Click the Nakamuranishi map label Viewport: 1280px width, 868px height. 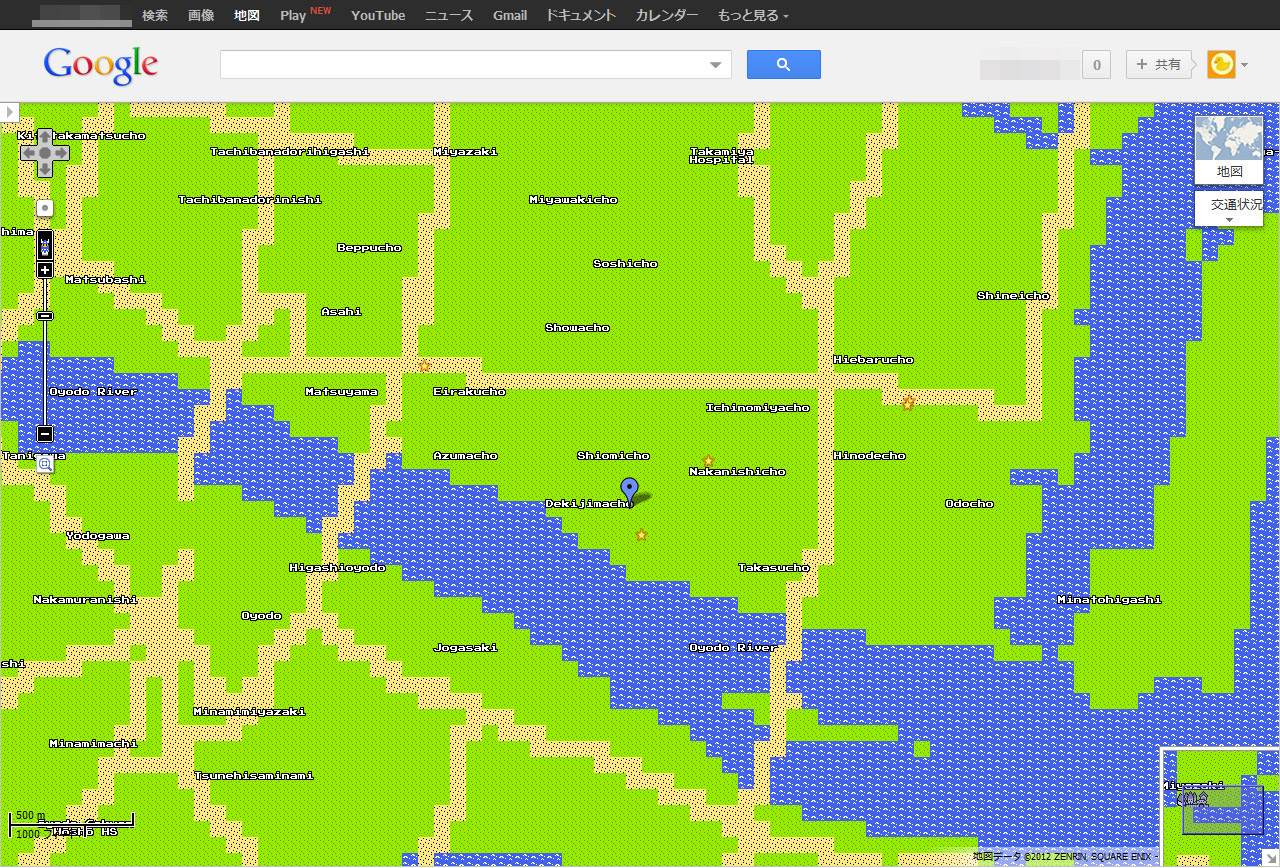coord(86,600)
